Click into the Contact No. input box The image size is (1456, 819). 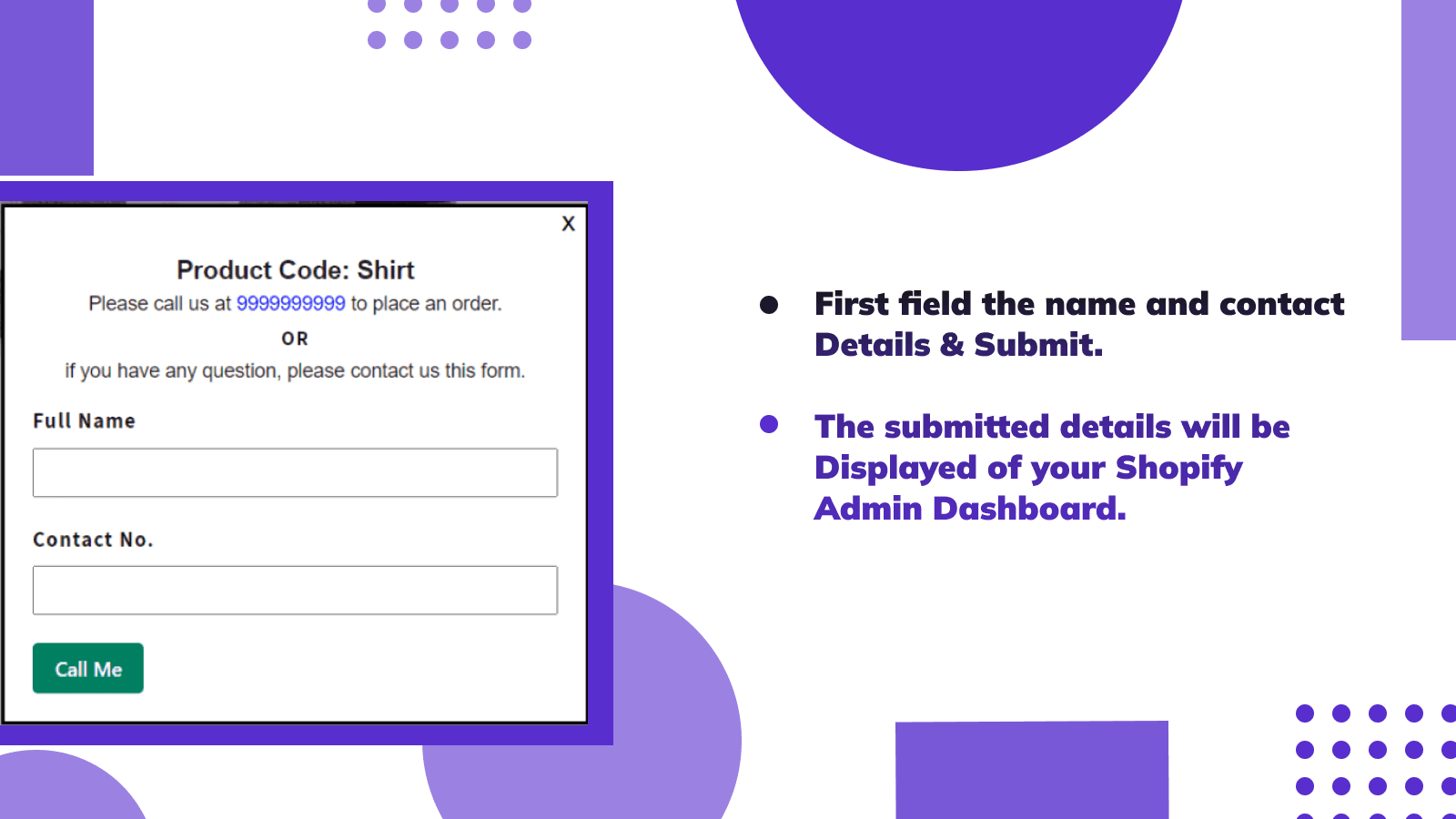tap(295, 591)
